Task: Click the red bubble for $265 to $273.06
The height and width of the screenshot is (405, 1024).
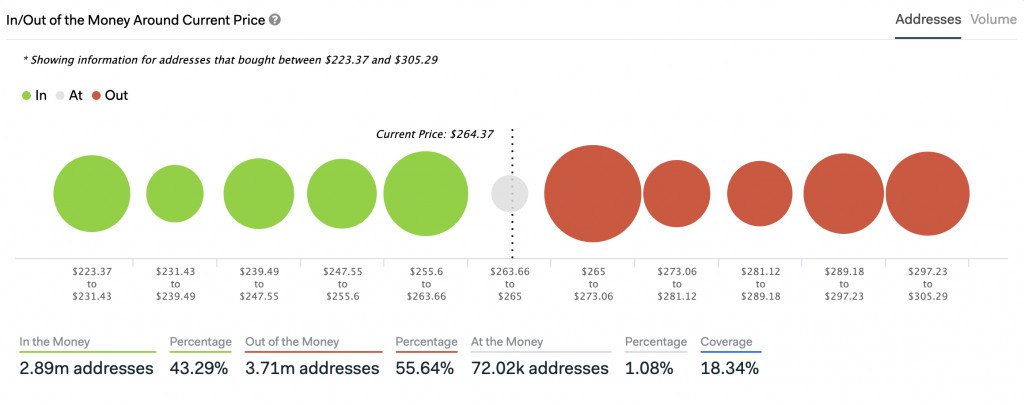Action: click(592, 194)
